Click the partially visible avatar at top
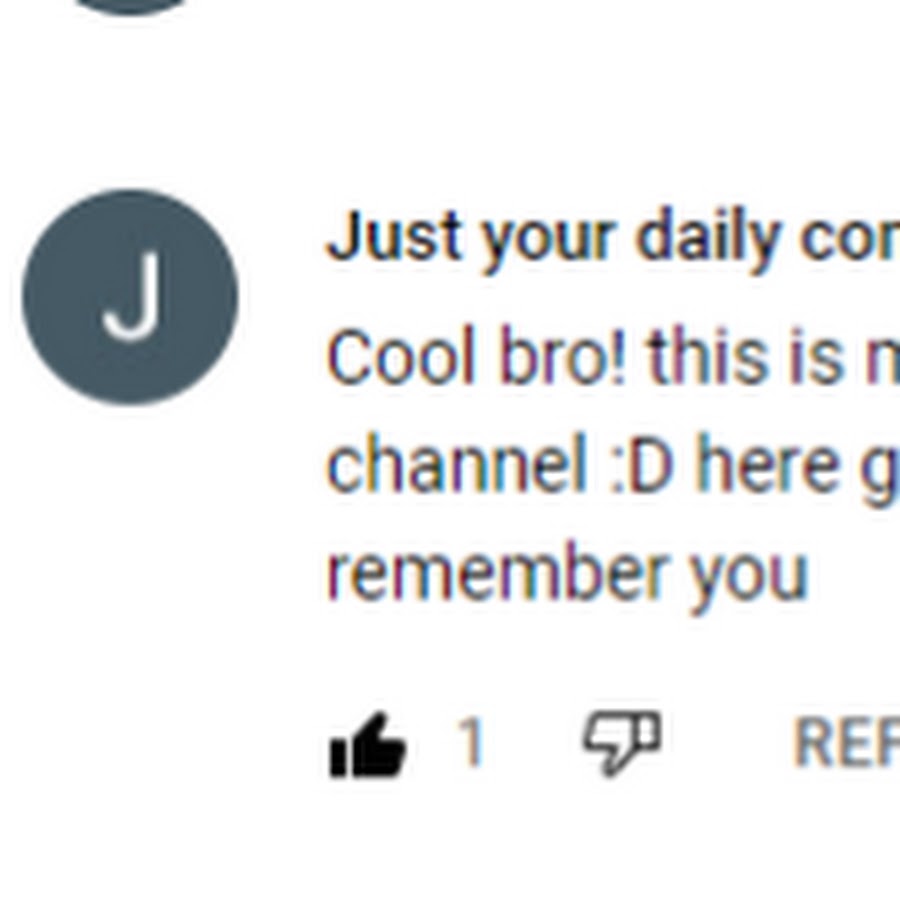This screenshot has width=900, height=900. tap(130, 7)
